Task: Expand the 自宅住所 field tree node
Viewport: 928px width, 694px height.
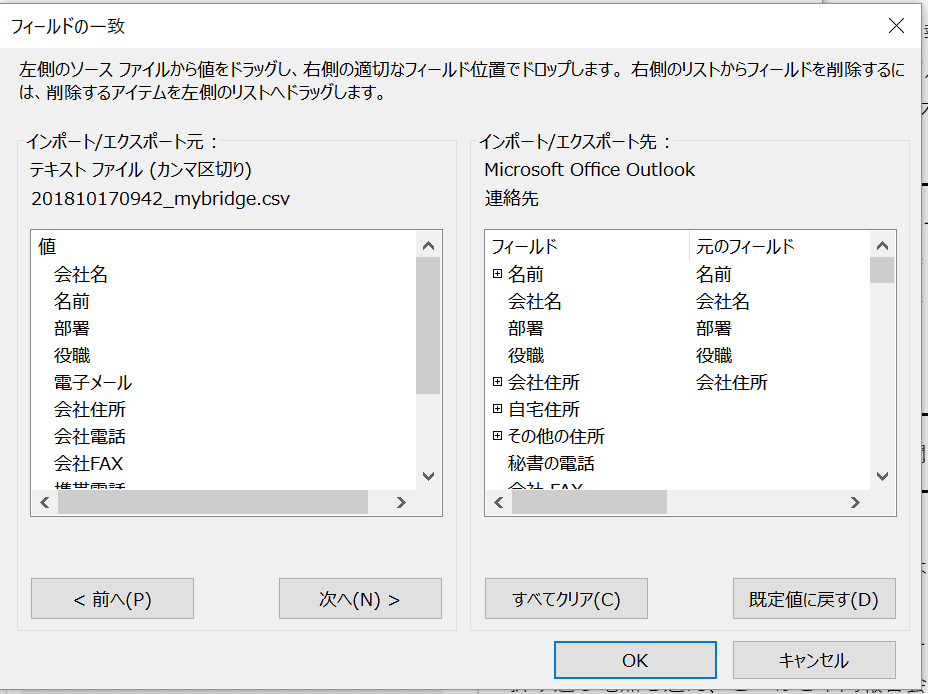Action: tap(497, 409)
